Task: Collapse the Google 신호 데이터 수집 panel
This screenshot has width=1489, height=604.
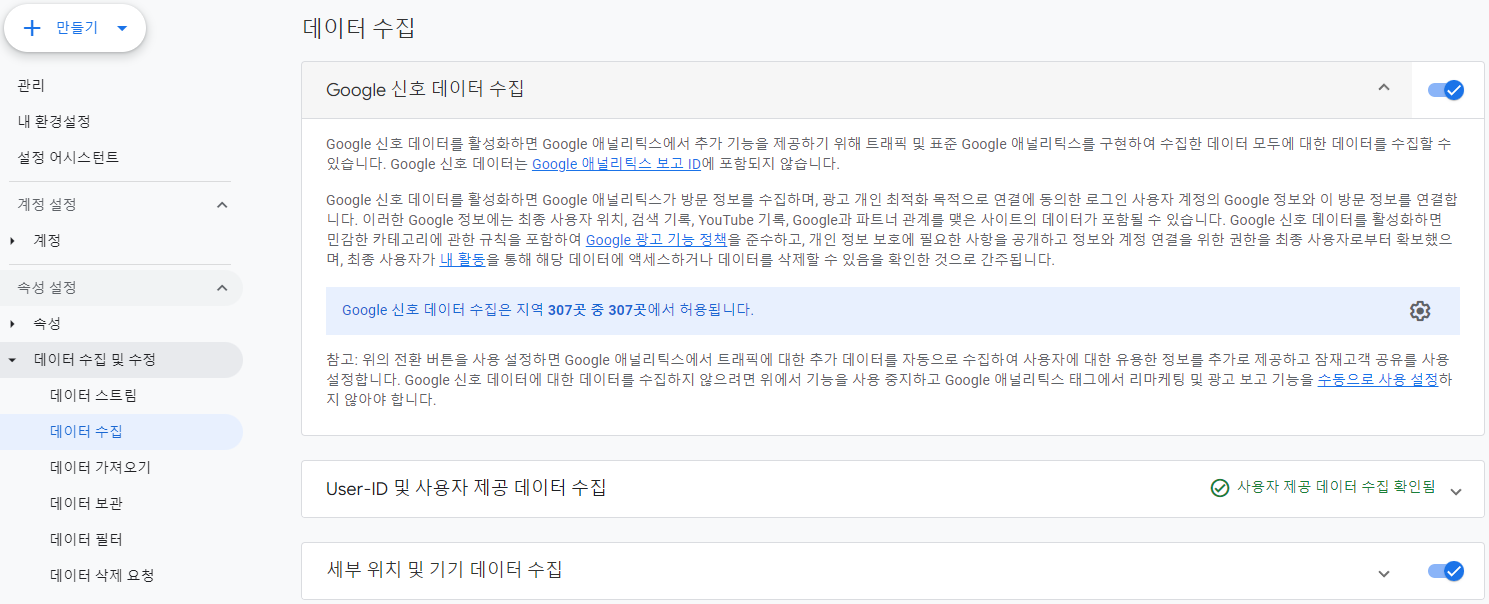Action: 1384,88
